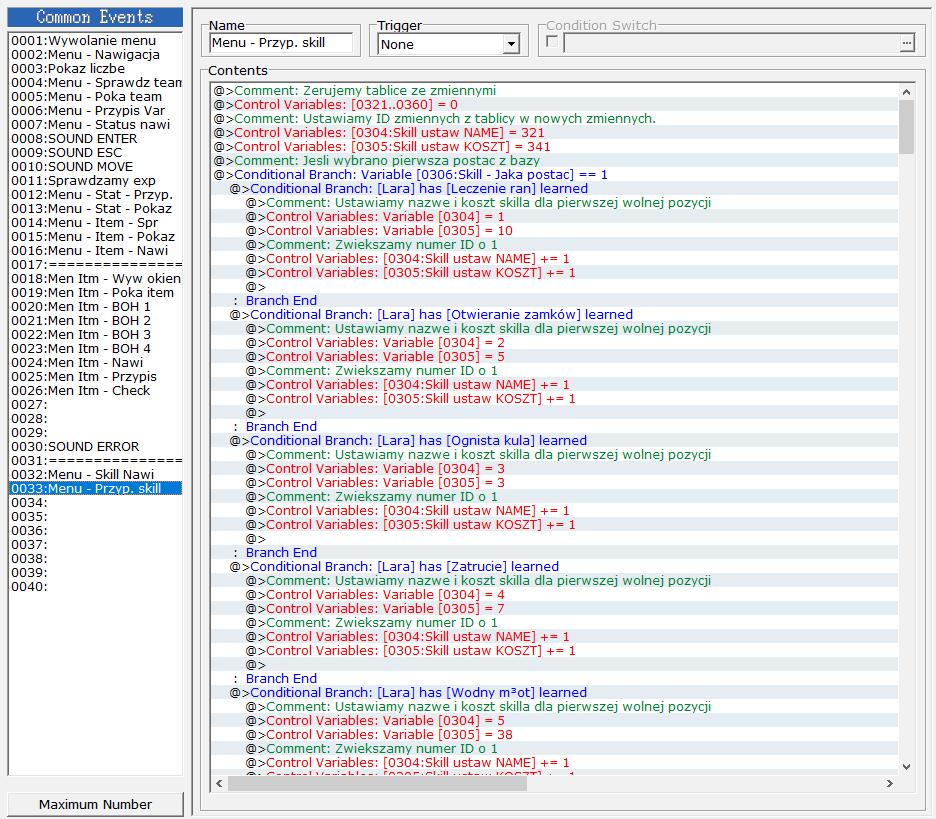Click the horizontal scrollbar thumb in Contents
Screen dimensions: 936x819
coord(377,783)
